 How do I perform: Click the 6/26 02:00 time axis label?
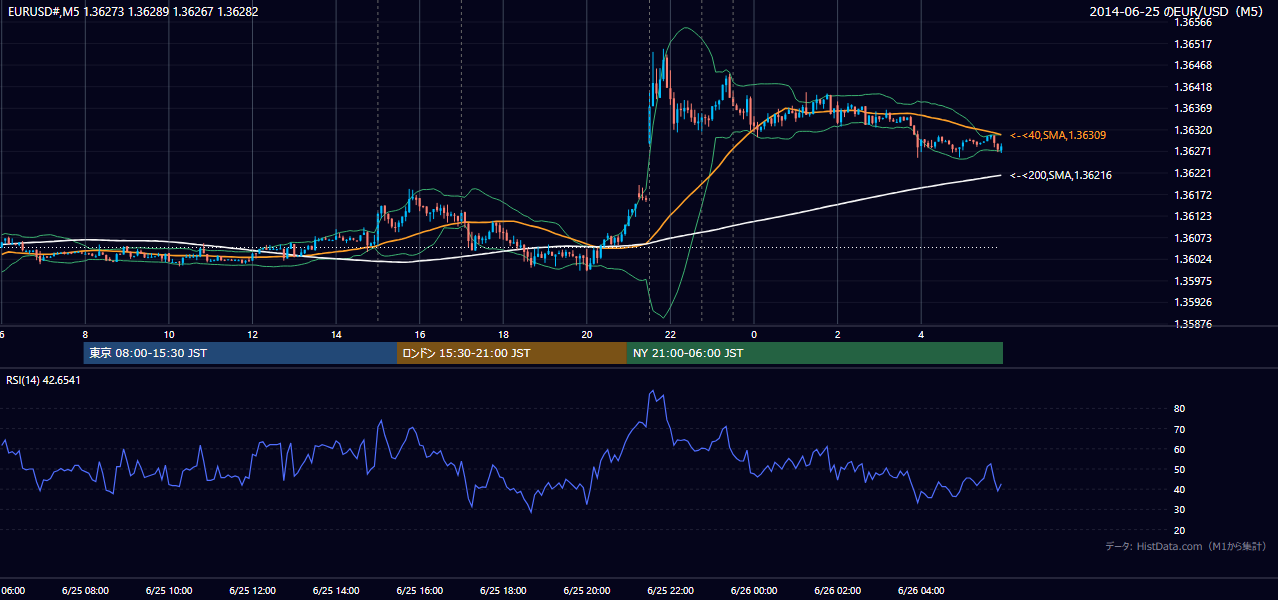tap(837, 591)
